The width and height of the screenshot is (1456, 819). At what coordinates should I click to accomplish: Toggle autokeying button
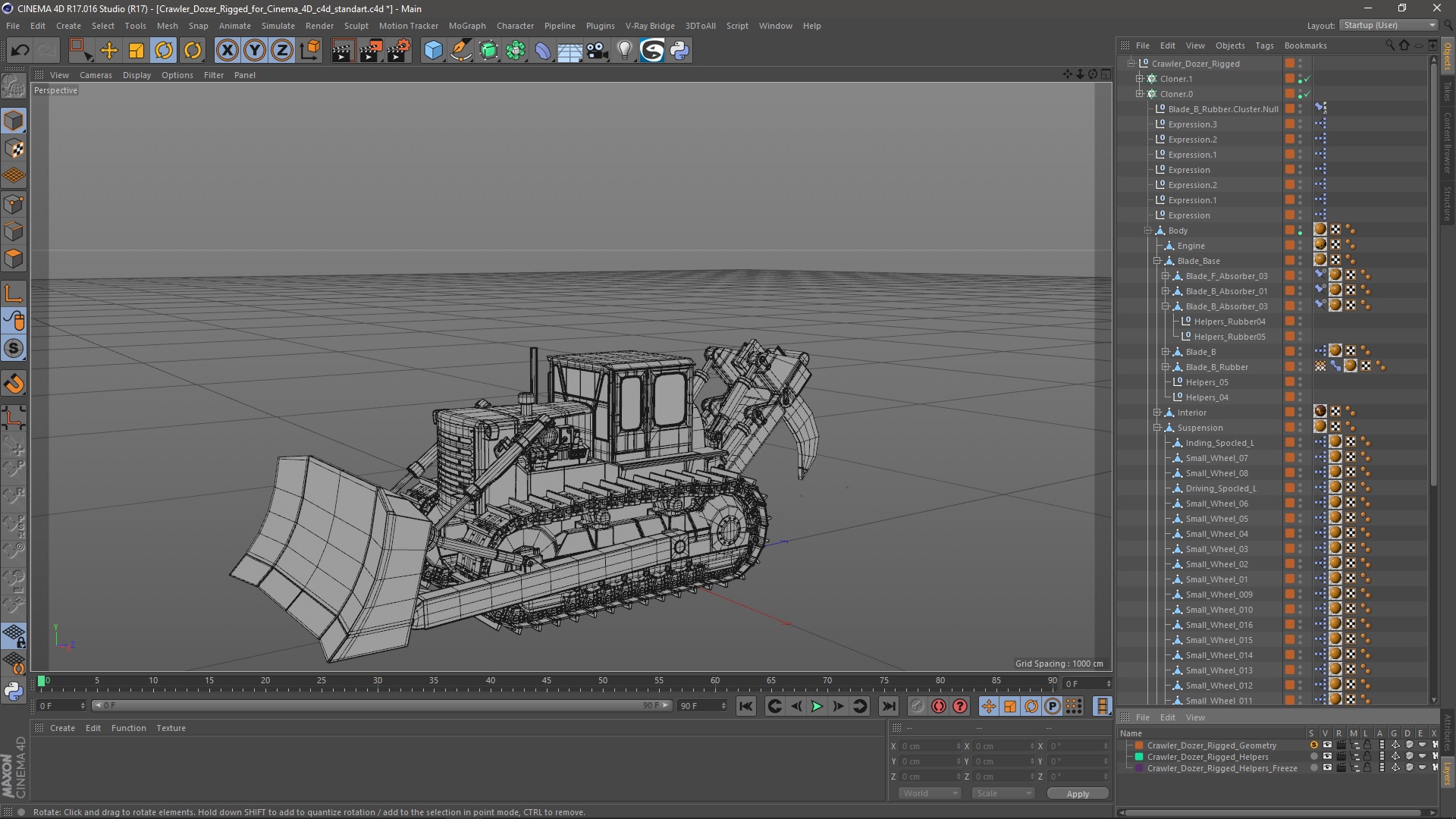click(939, 706)
